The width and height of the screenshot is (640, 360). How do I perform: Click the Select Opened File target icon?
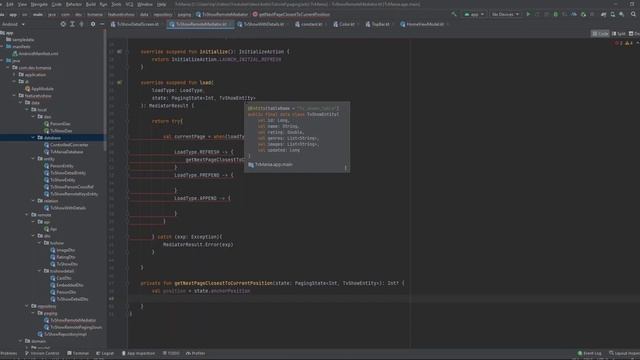coord(63,24)
